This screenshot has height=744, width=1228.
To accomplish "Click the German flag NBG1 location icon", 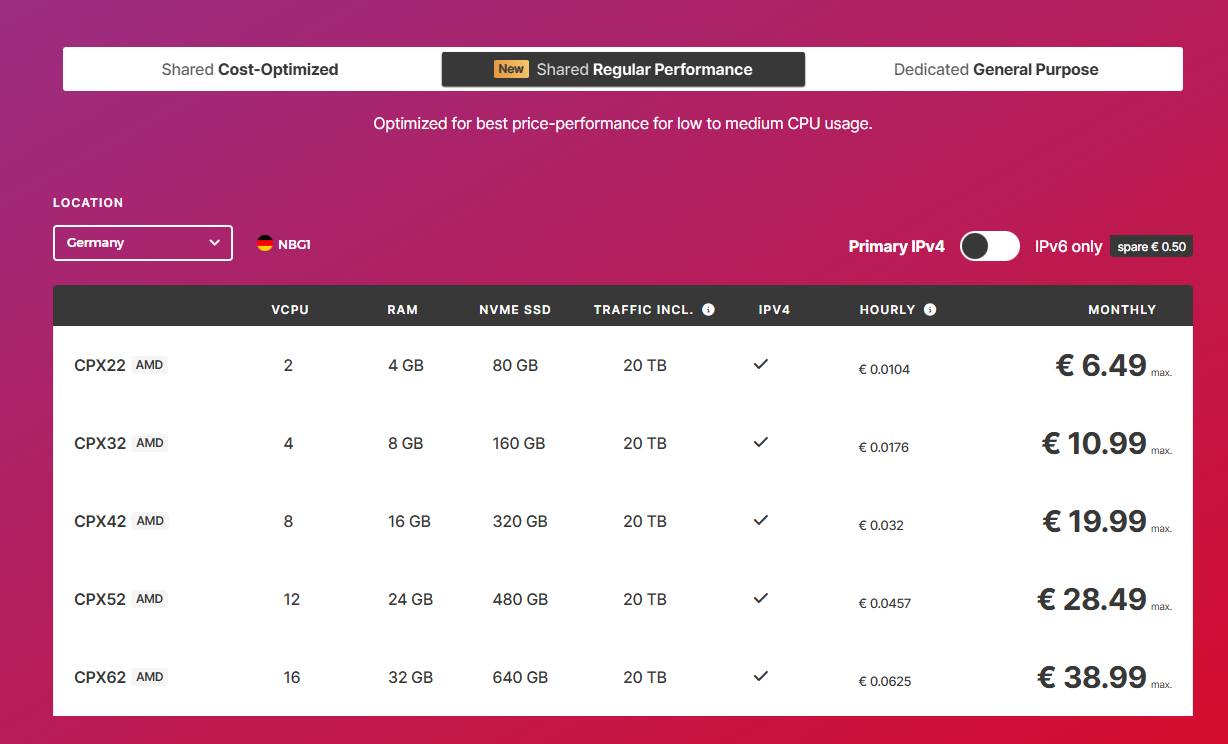I will coord(265,242).
